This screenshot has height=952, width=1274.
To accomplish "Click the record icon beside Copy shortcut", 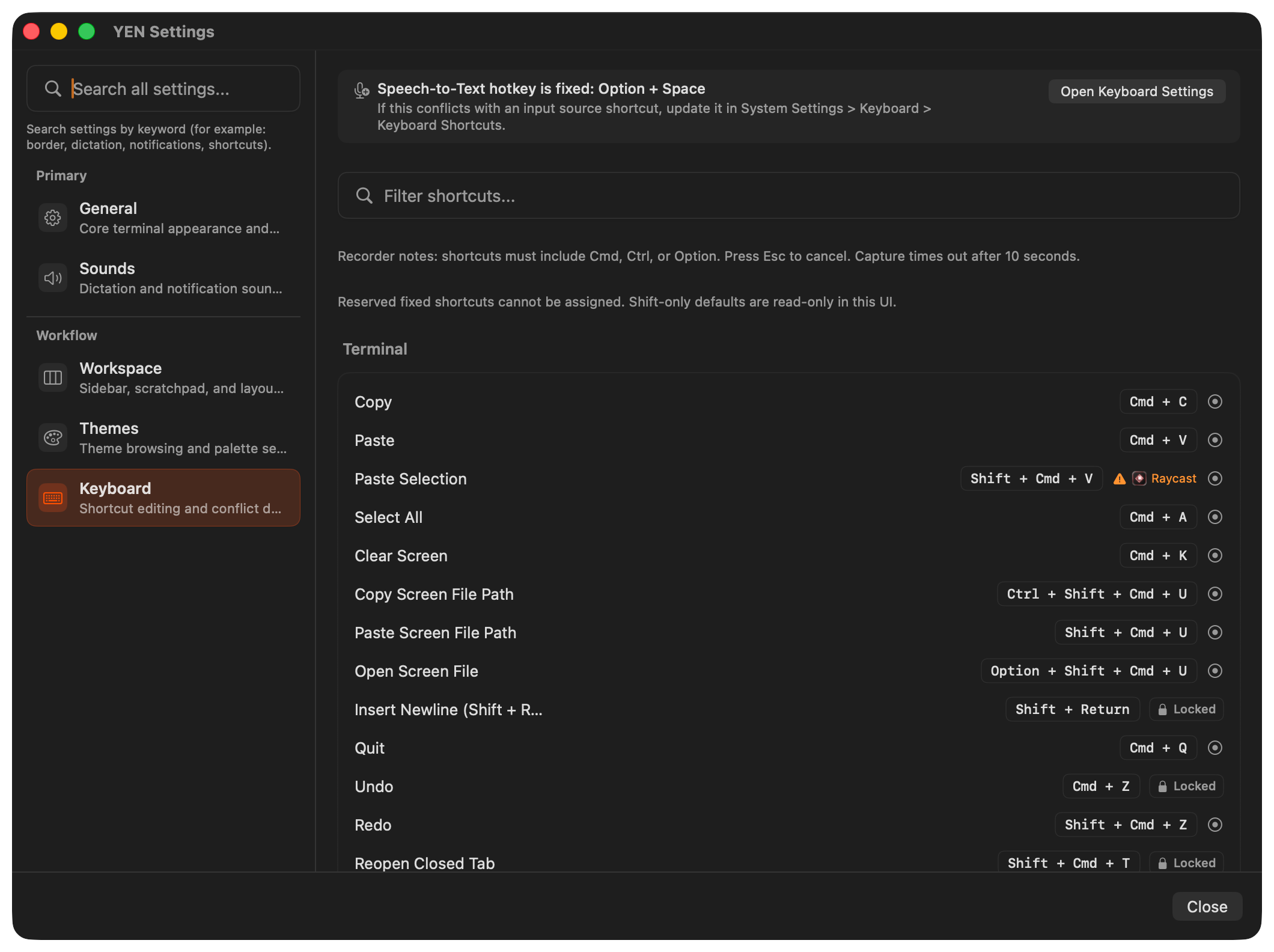I will (x=1215, y=401).
